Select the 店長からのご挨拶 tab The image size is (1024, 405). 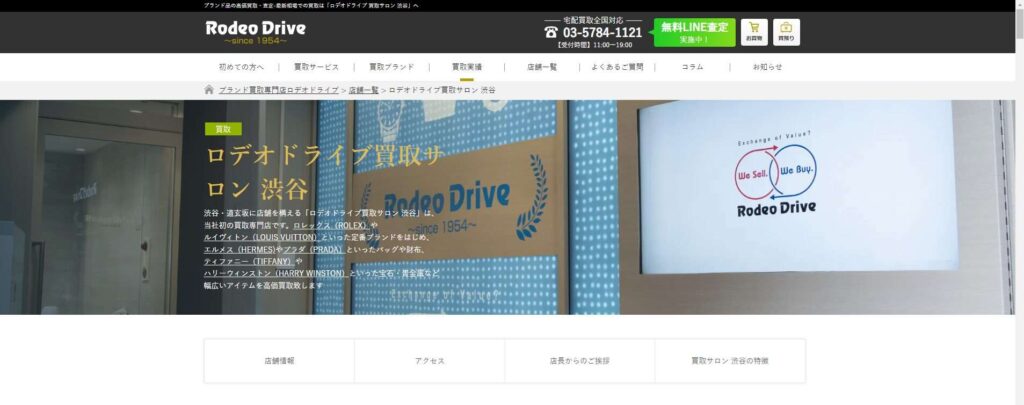tap(580, 361)
